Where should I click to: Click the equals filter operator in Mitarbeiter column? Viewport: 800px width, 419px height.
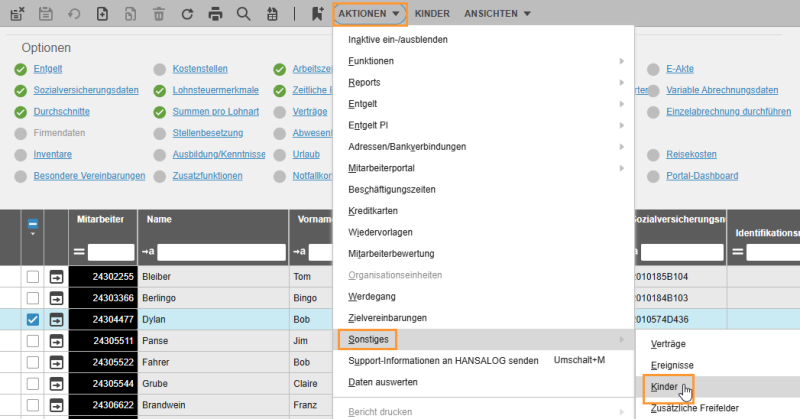point(79,252)
